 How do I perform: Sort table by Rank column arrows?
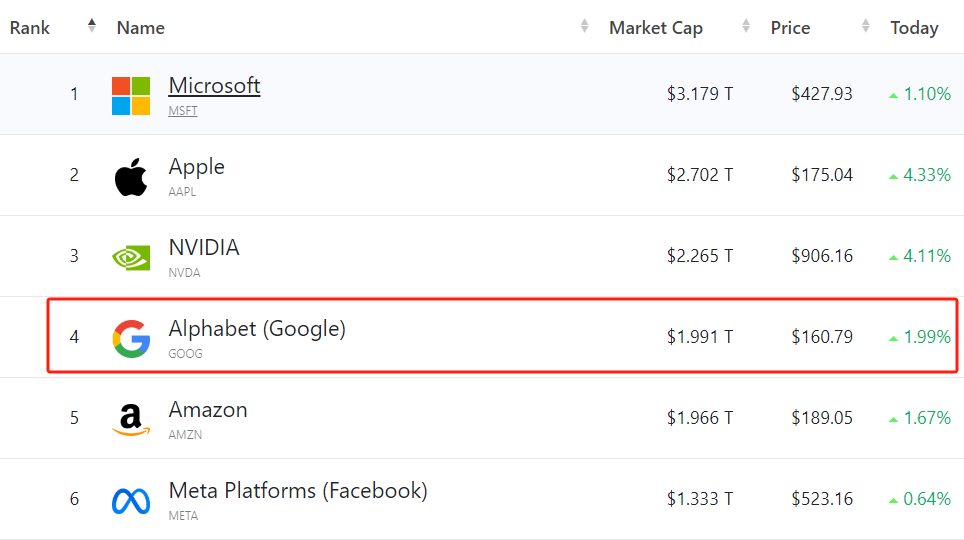pos(92,27)
